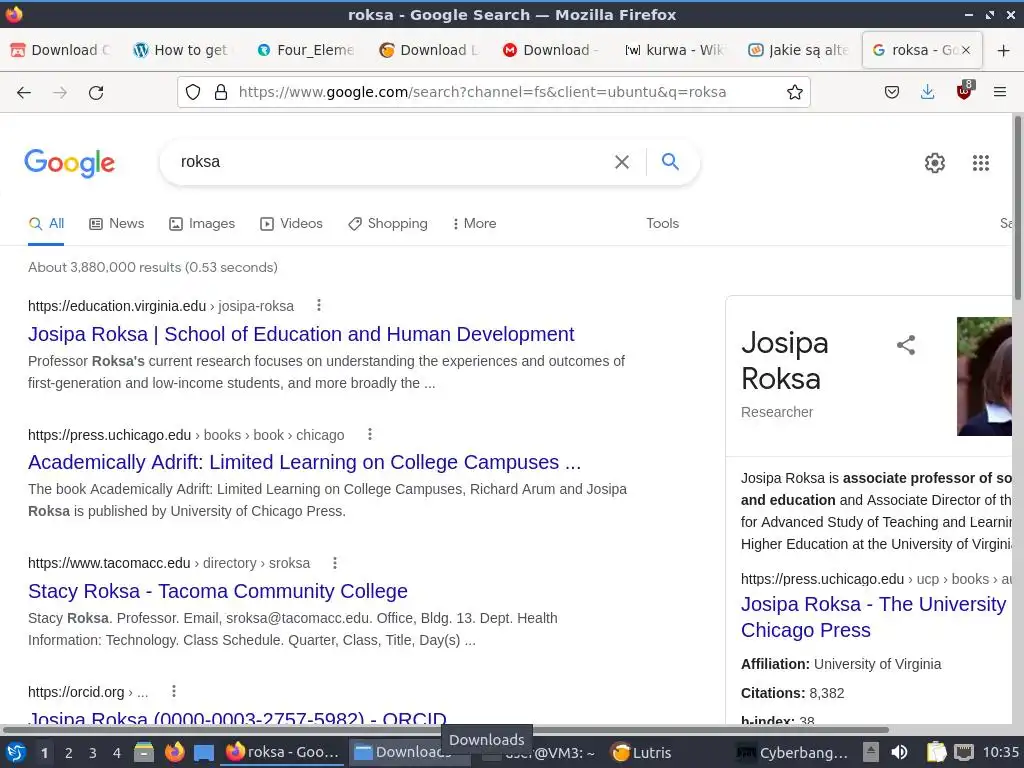
Task: Open the file cabinet launcher in taskbar
Action: 144,752
